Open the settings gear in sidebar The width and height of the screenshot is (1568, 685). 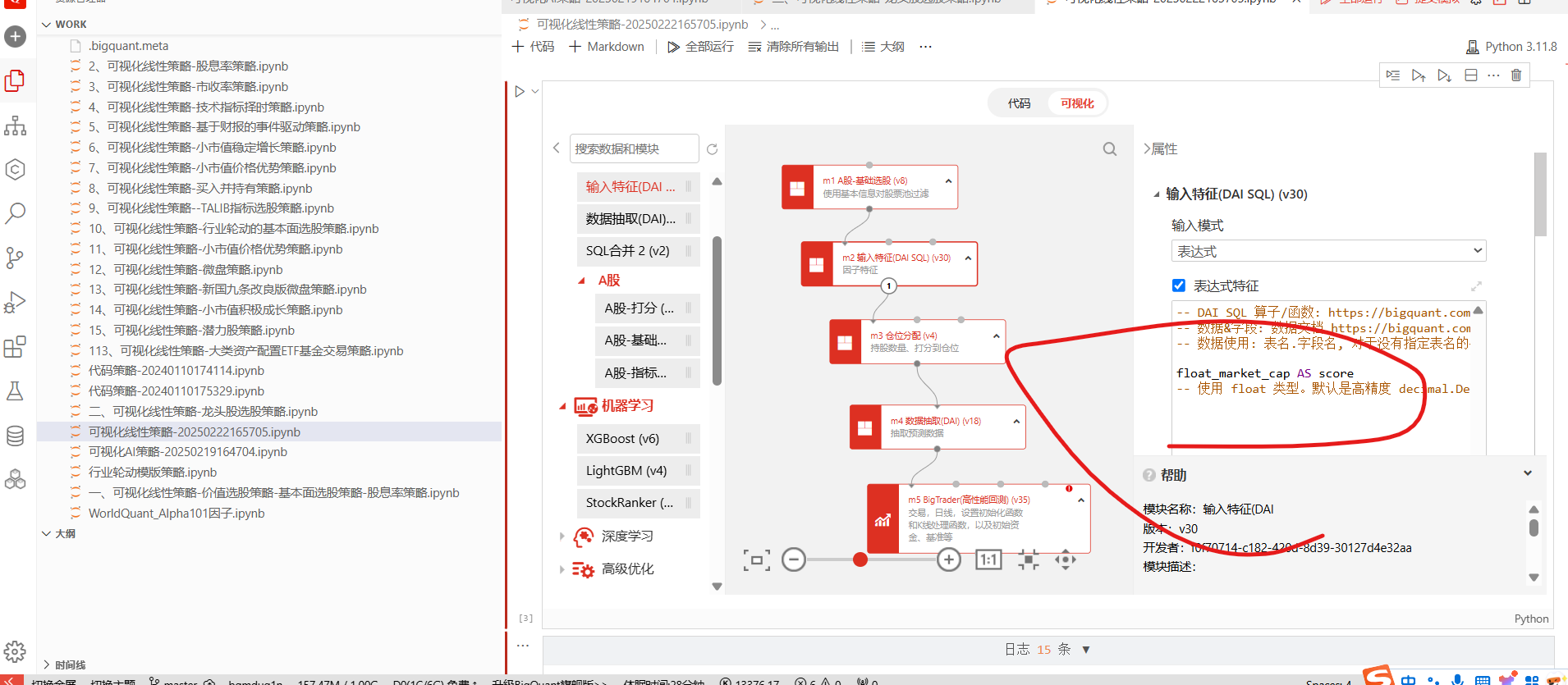[x=15, y=651]
